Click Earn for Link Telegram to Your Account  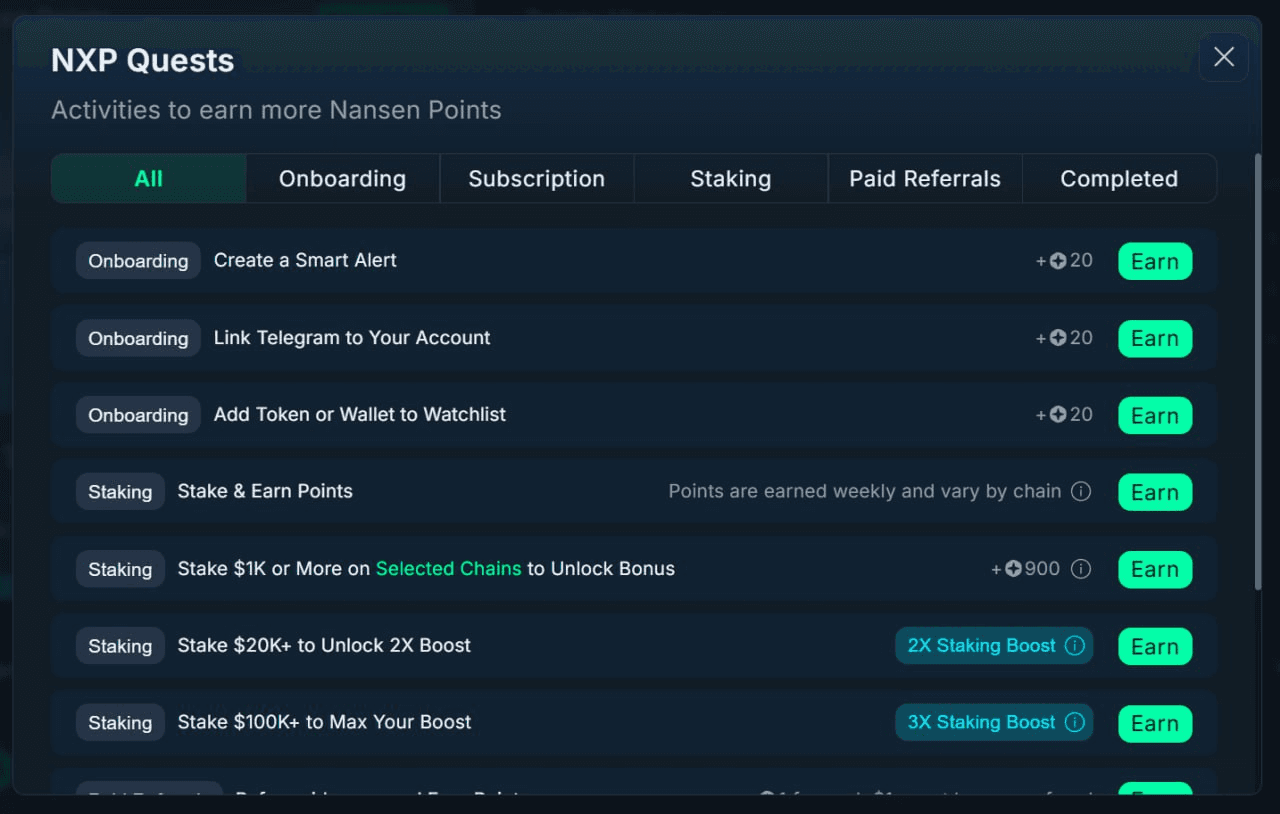(x=1155, y=338)
